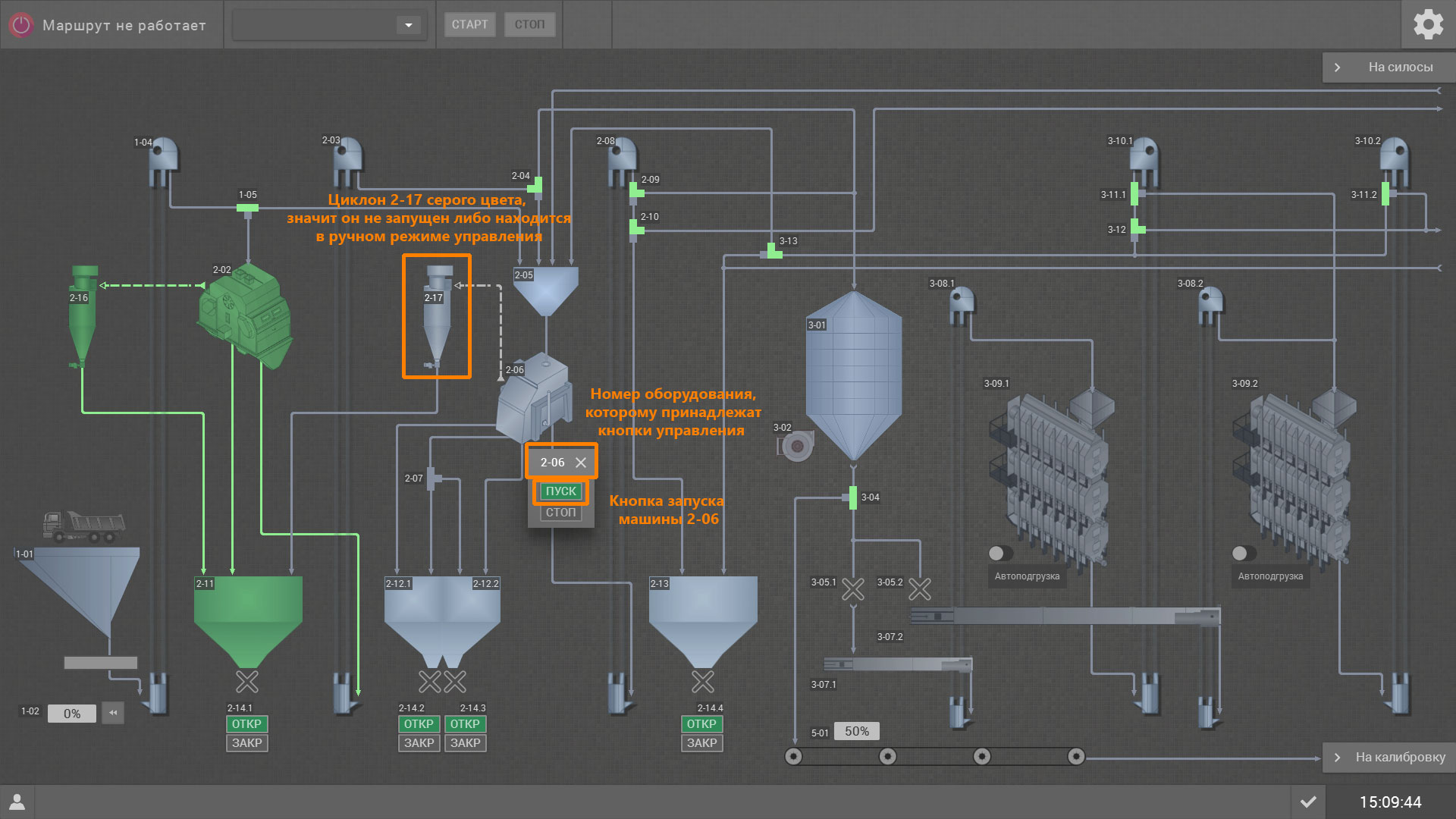Screen dimensions: 1456x819
Task: Click the dump truck icon
Action: [83, 526]
